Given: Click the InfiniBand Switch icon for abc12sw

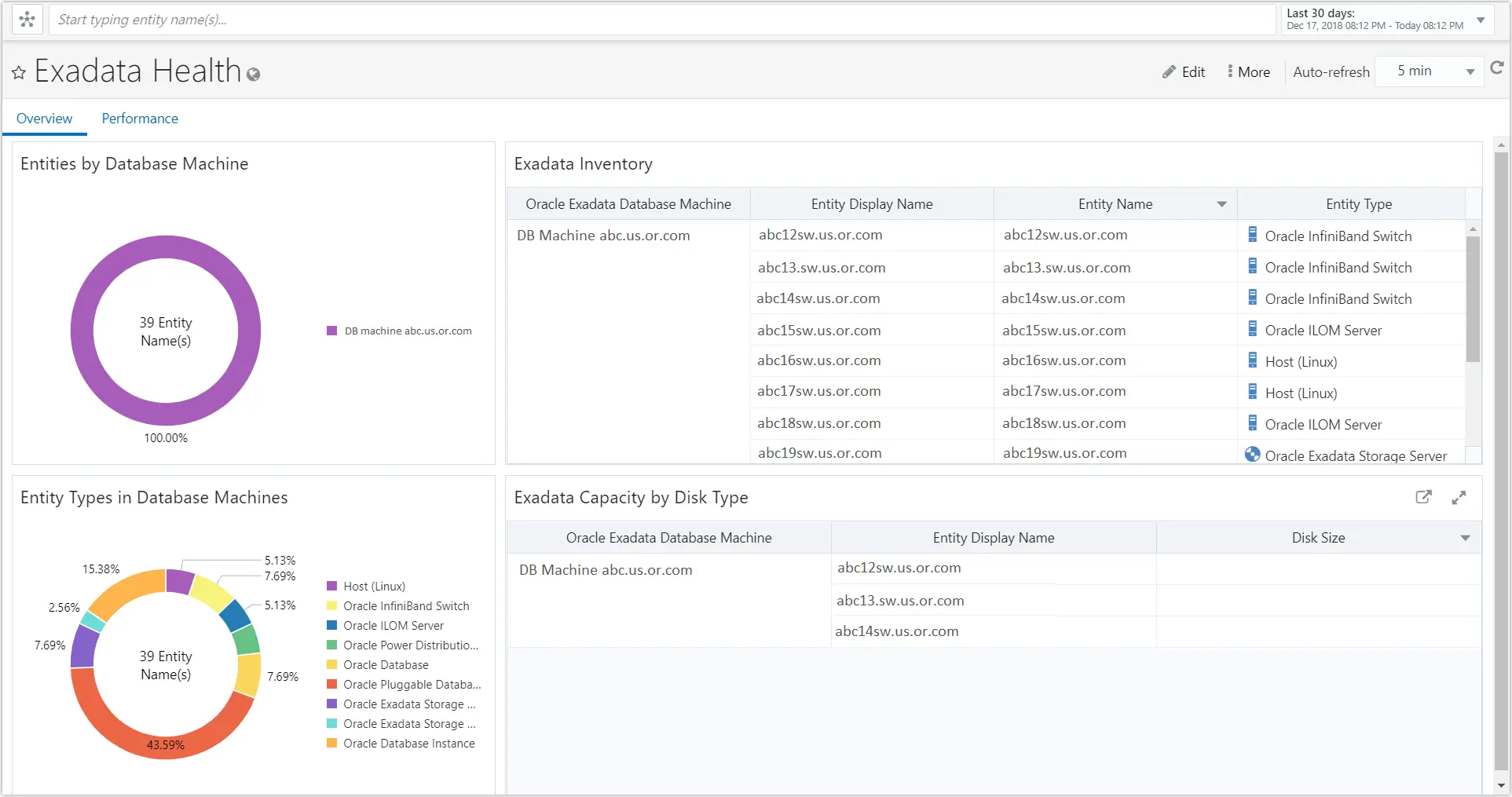Looking at the screenshot, I should point(1253,234).
